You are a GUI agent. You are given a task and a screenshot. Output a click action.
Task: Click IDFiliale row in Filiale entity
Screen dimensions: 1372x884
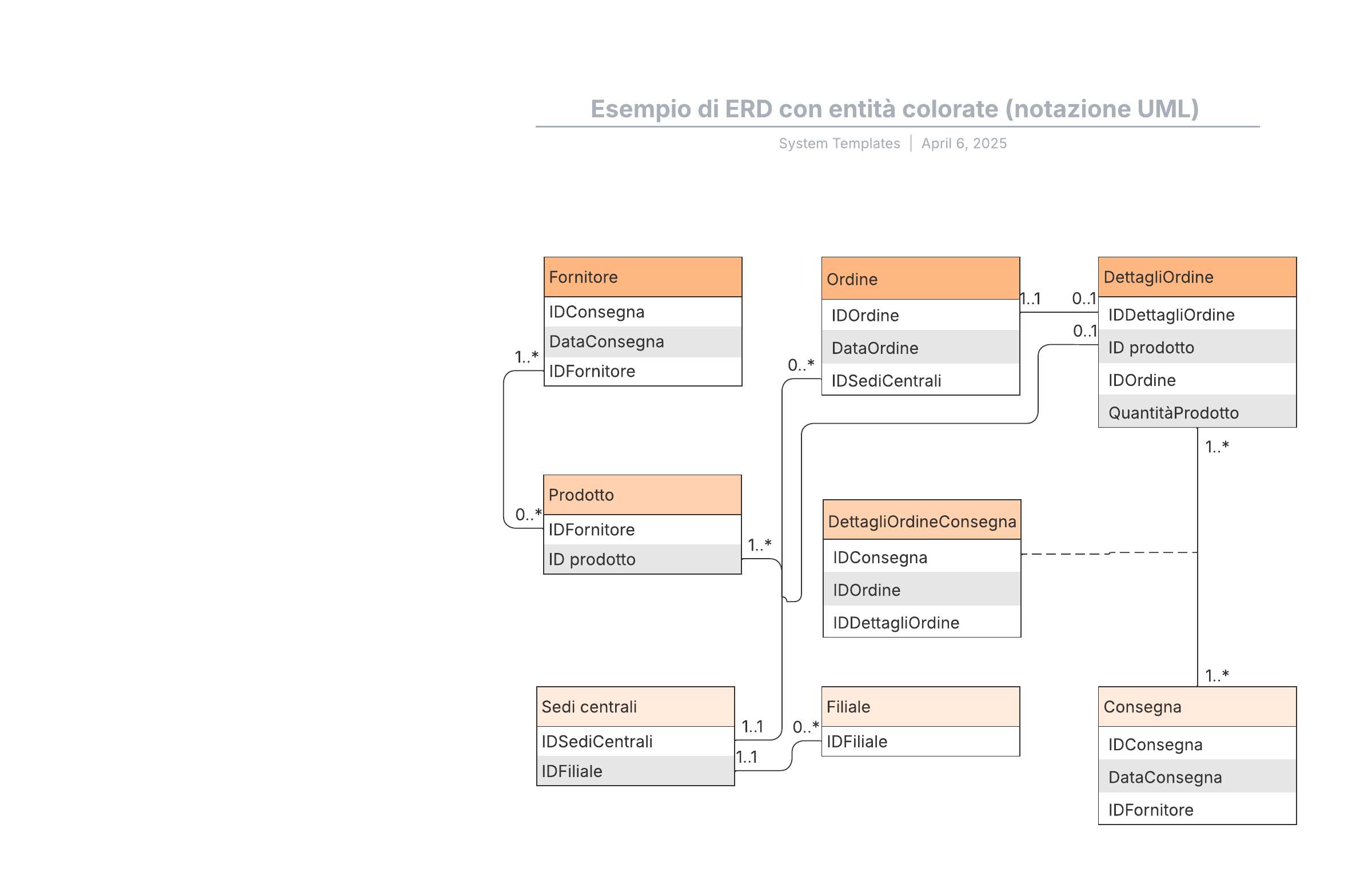tap(920, 741)
